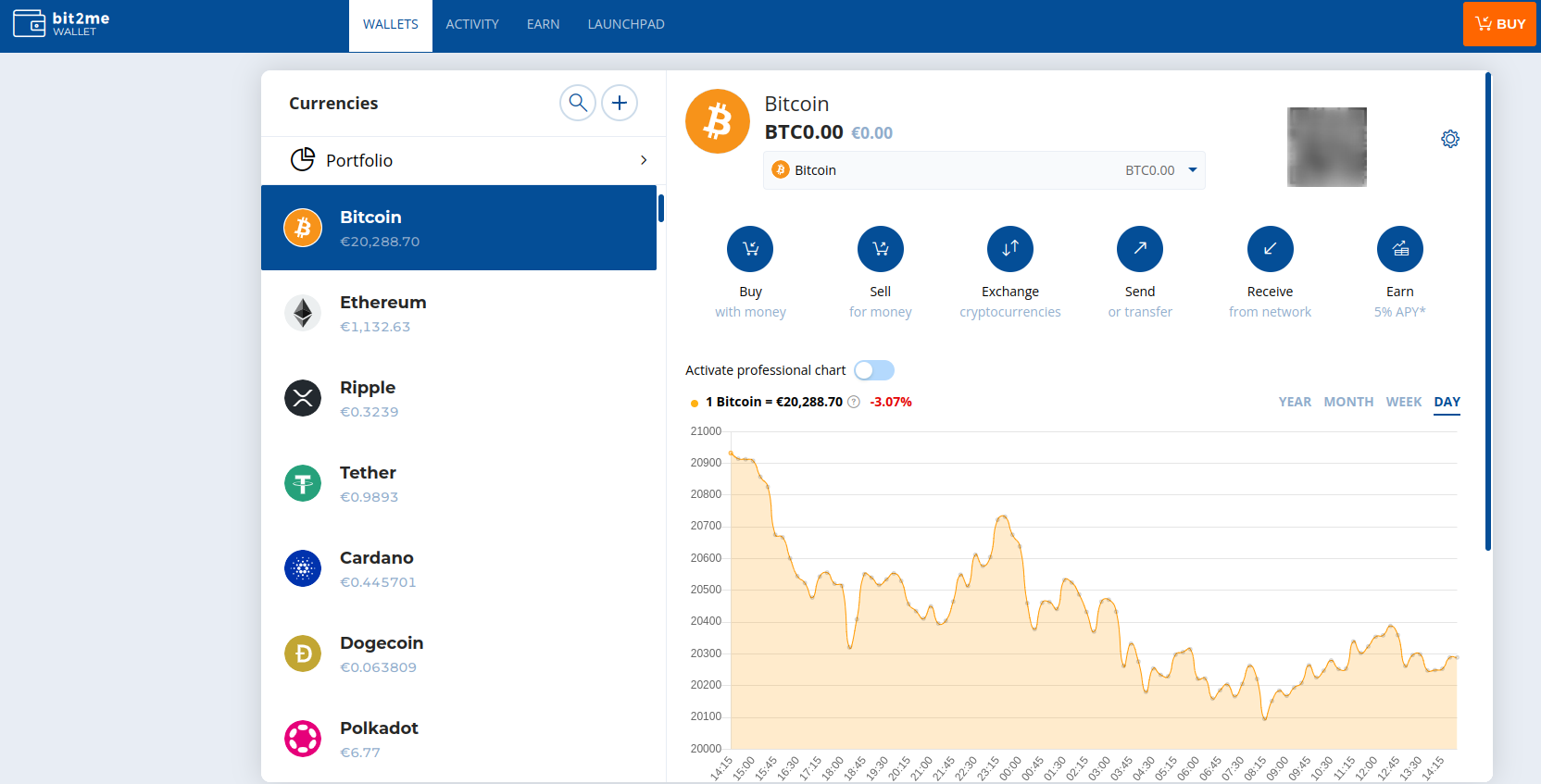The height and width of the screenshot is (784, 1541).
Task: Click the Exchange cryptocurrencies arrows icon
Action: (x=1010, y=249)
